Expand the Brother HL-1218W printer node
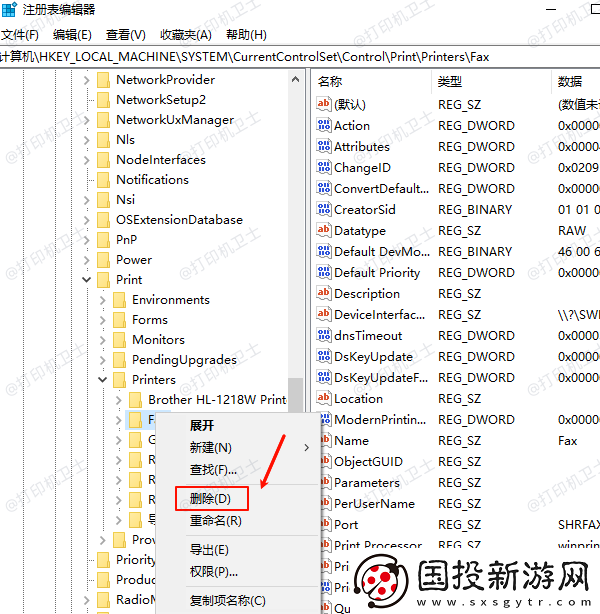600x614 pixels. pyautogui.click(x=119, y=400)
